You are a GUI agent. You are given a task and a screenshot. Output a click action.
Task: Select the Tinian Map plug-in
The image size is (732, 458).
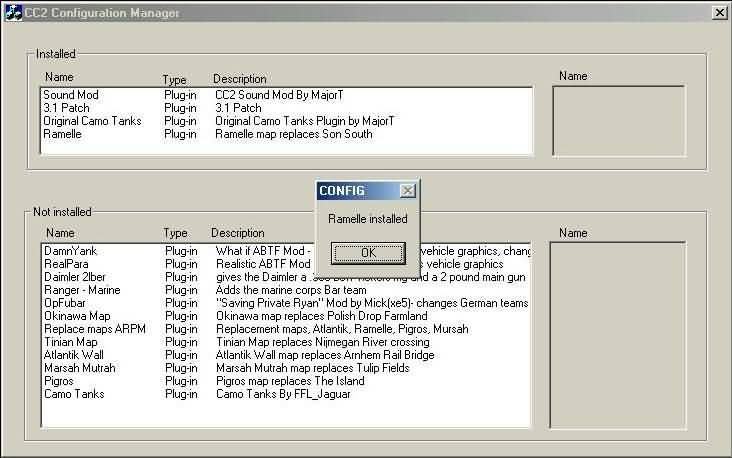click(x=71, y=342)
